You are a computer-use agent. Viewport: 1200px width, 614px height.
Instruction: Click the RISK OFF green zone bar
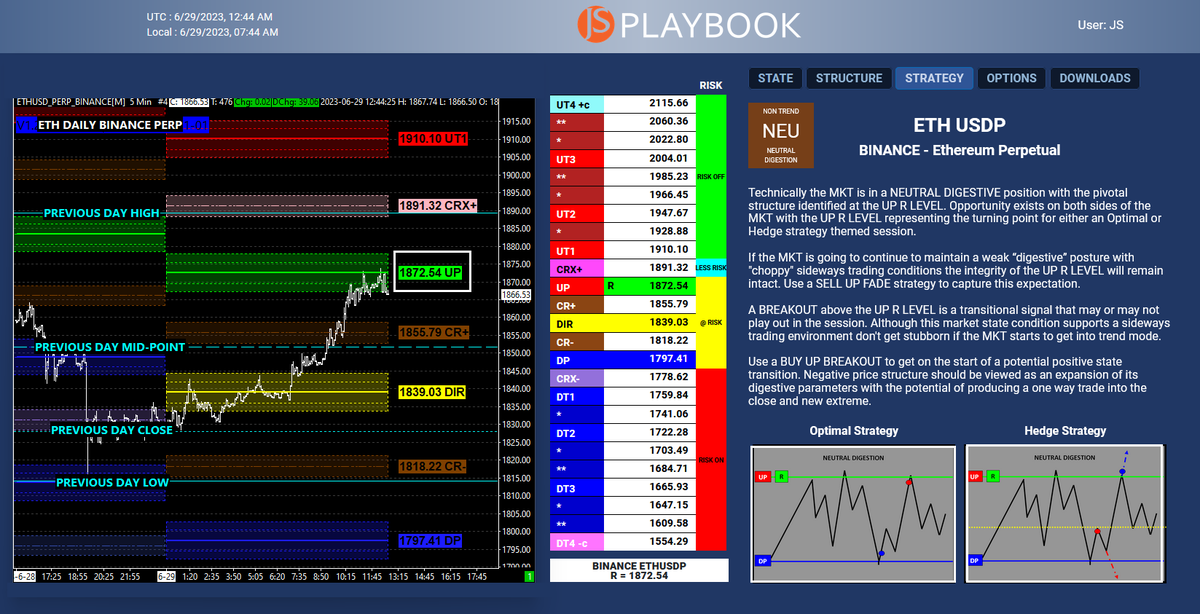point(711,176)
